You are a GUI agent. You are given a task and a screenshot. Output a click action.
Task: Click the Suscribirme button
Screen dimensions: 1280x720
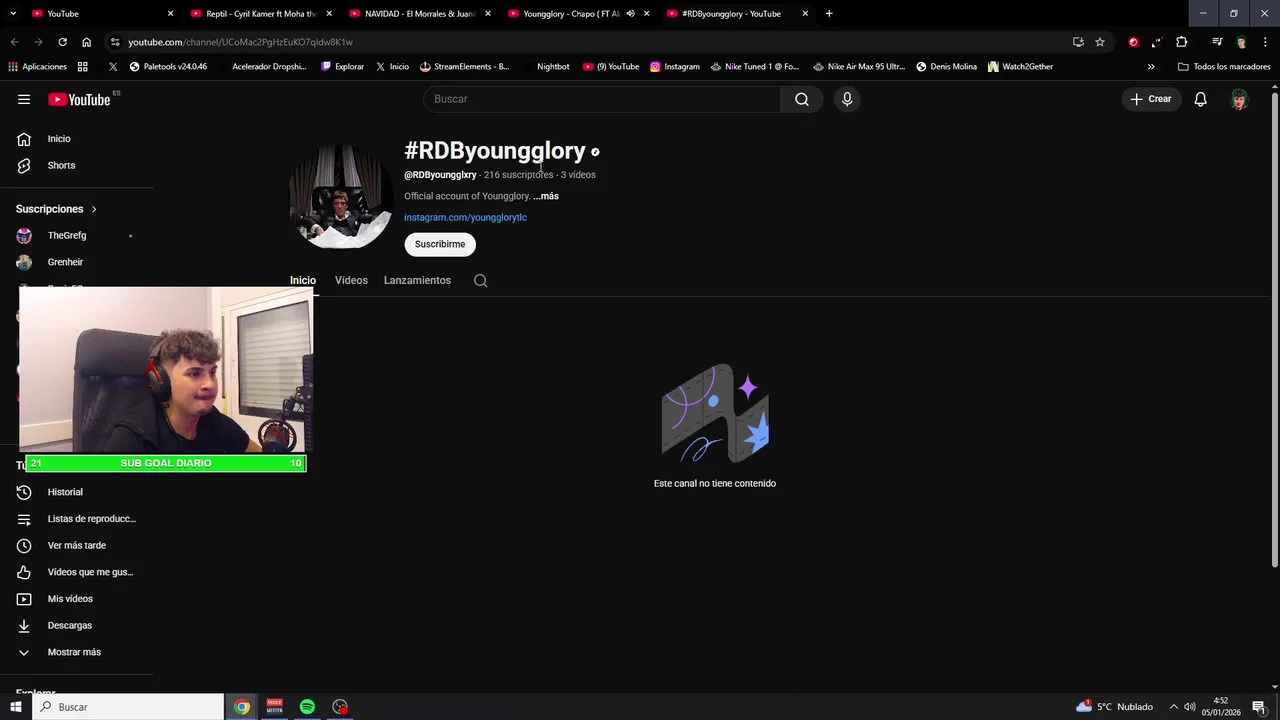(440, 244)
